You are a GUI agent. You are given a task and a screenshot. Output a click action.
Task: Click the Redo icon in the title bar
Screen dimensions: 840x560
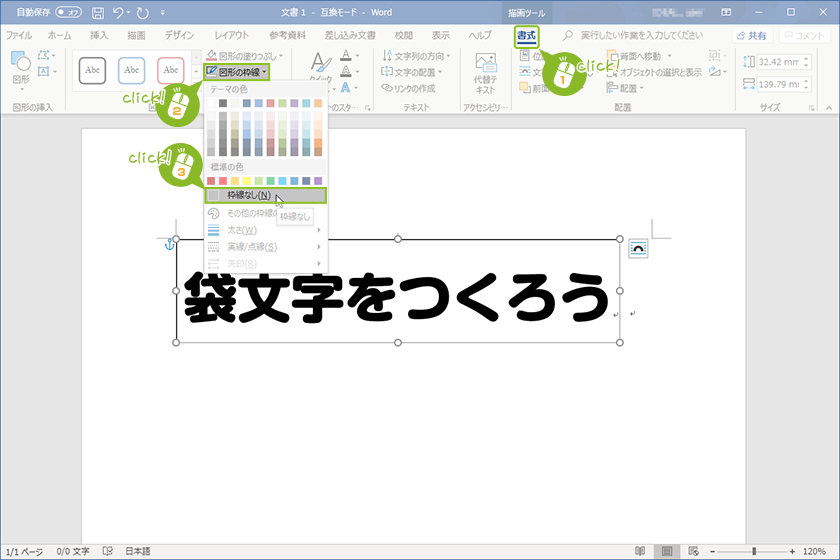coord(142,13)
